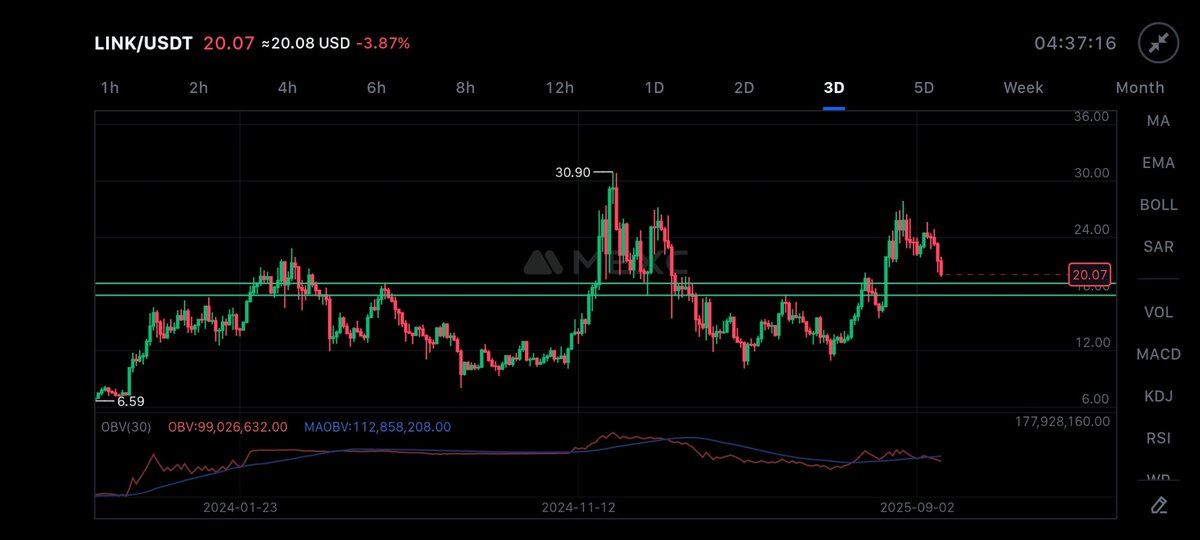Switch to Week timeframe
Screen dimensions: 1200x540
(1023, 88)
